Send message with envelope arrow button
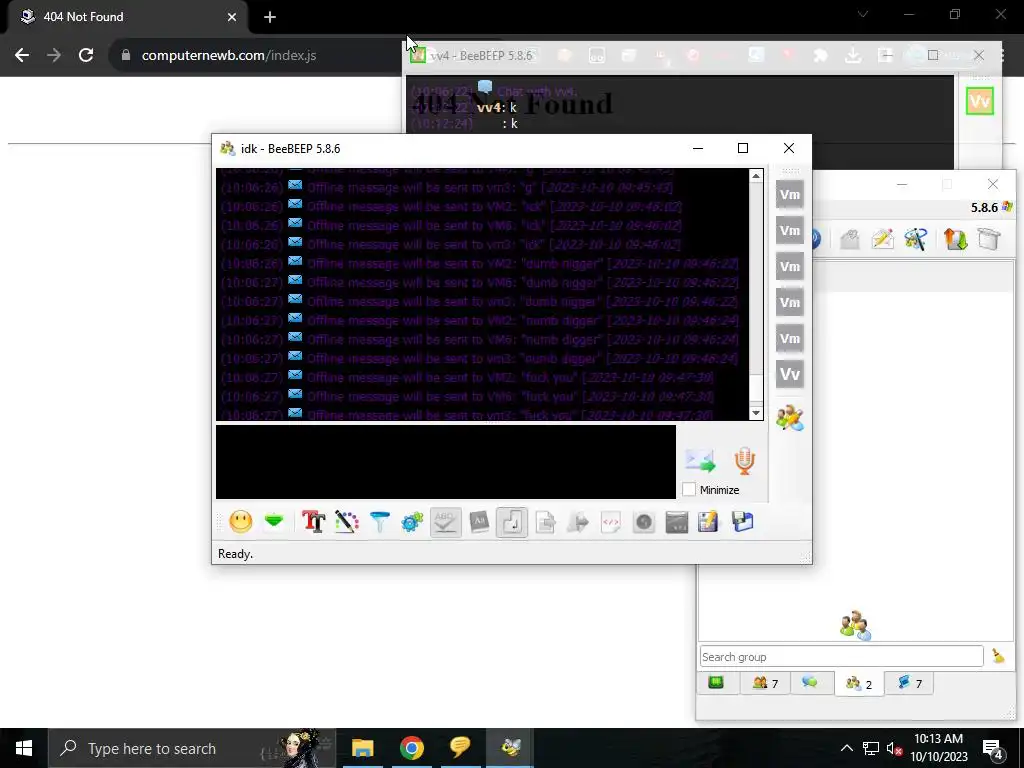 [x=700, y=461]
